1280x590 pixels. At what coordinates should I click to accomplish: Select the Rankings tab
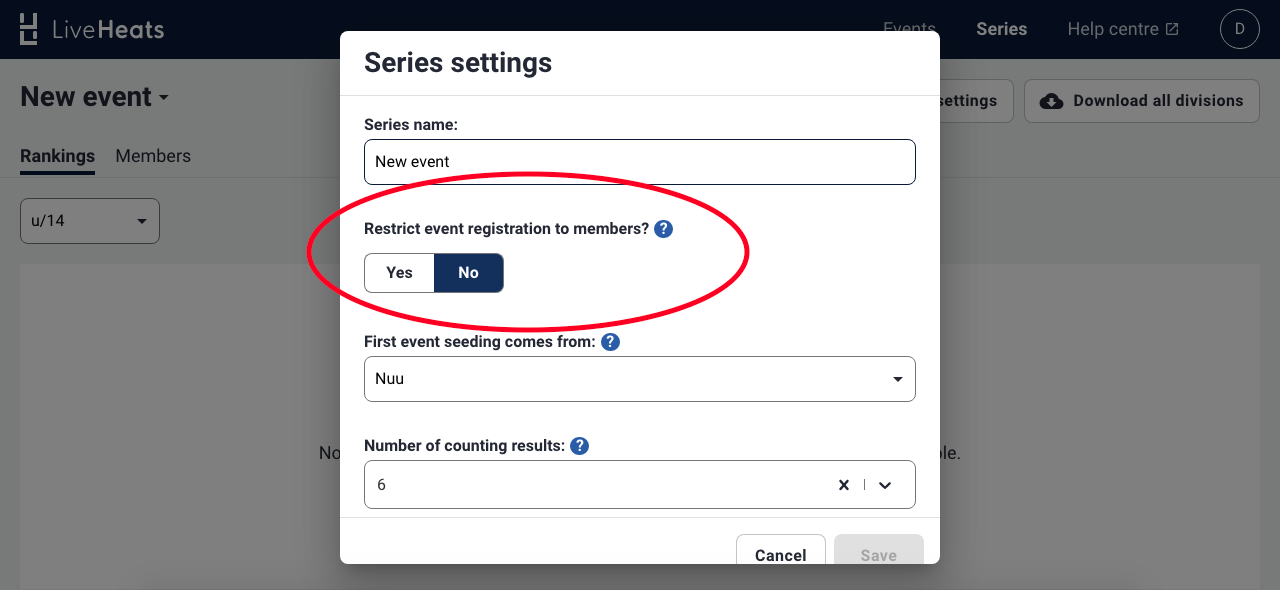point(57,156)
